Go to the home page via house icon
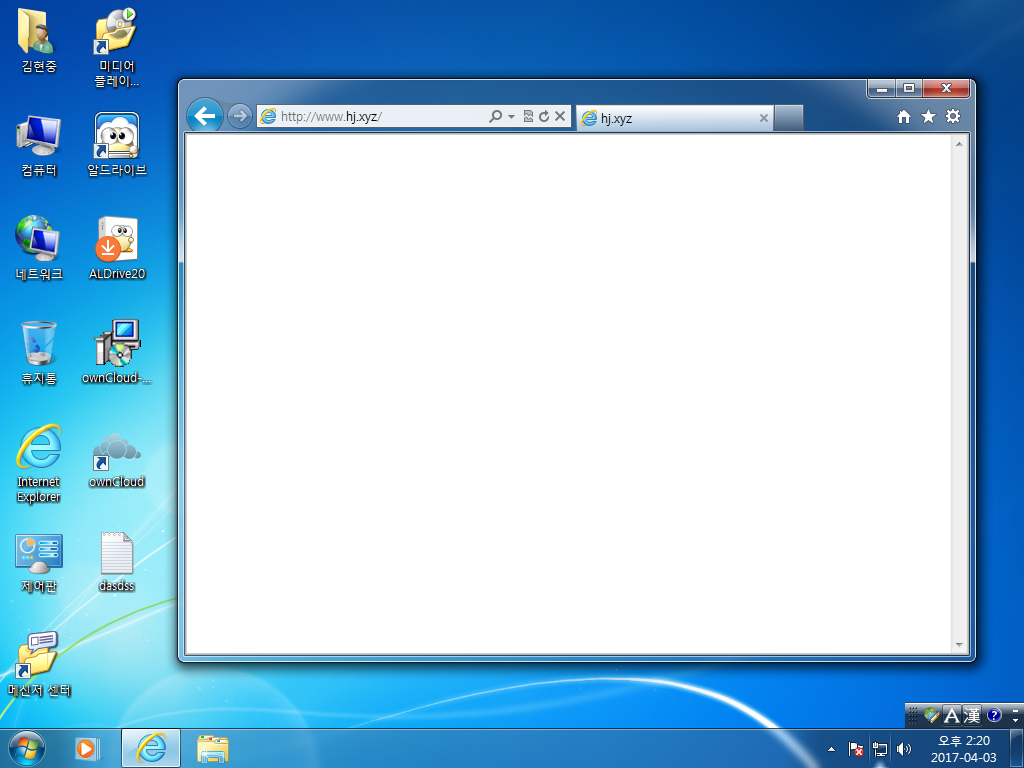The width and height of the screenshot is (1024, 768). [x=904, y=116]
